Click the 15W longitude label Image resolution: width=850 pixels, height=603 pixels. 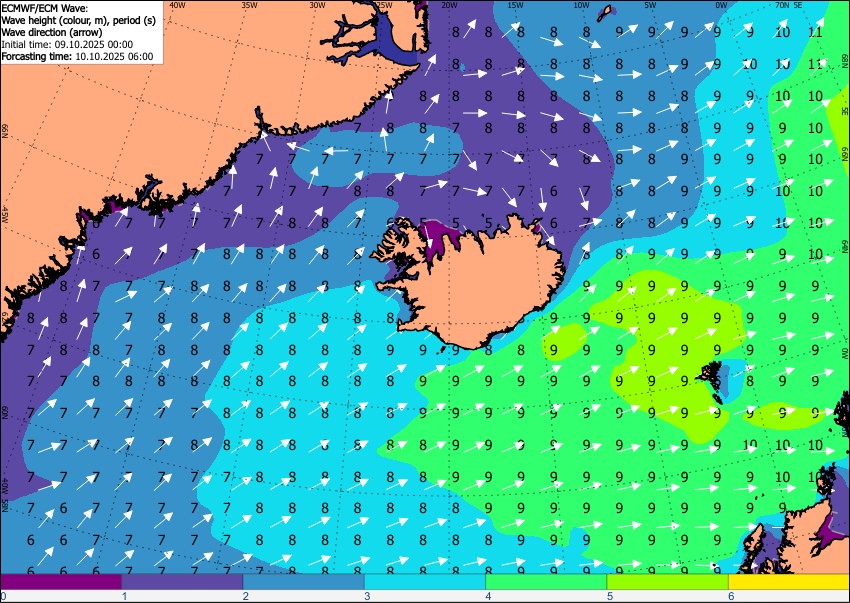515,5
